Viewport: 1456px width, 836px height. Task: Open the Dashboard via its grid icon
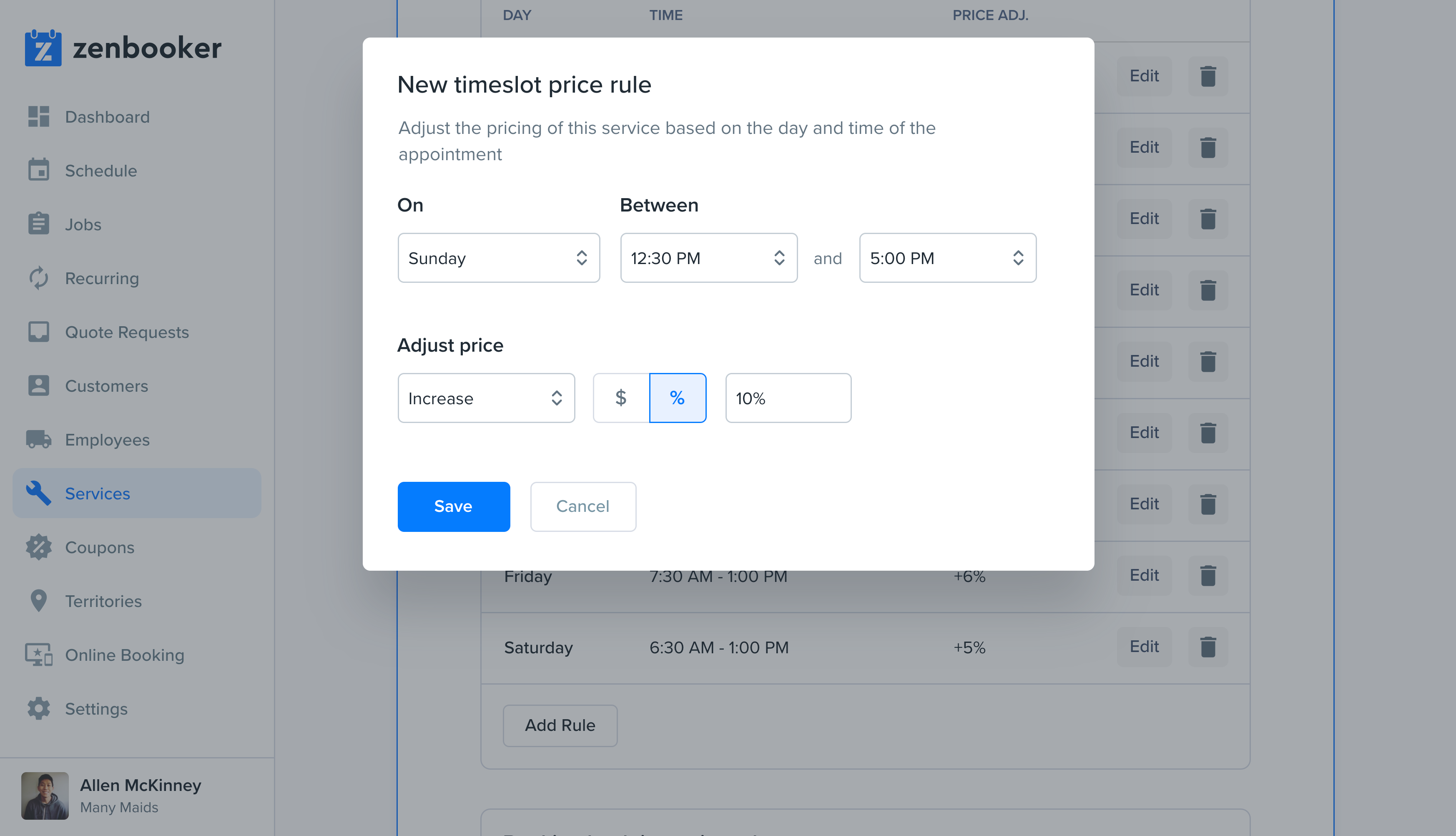[x=38, y=116]
